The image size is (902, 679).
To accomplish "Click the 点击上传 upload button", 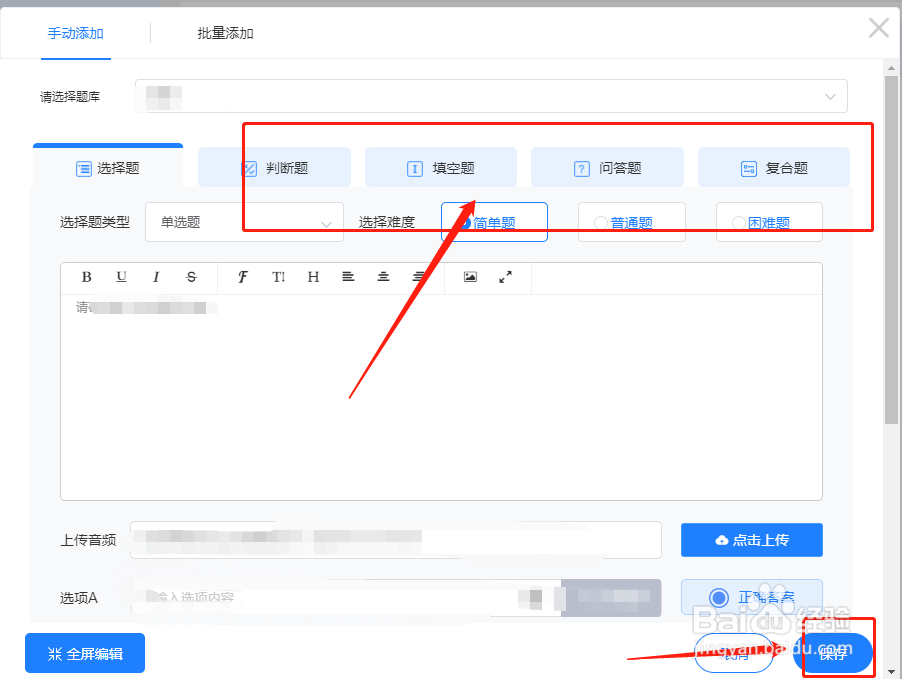I will (x=751, y=539).
